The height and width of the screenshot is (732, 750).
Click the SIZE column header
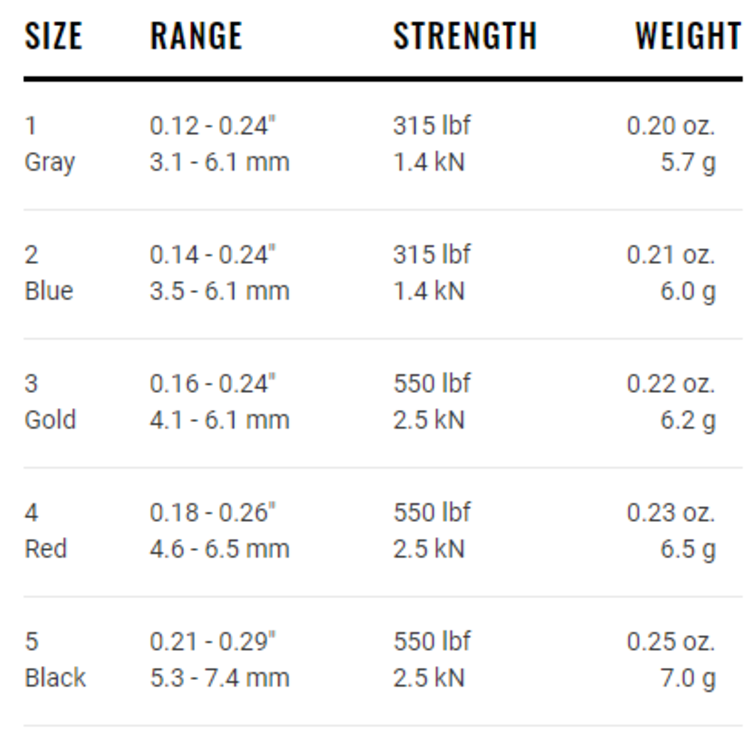click(x=53, y=37)
